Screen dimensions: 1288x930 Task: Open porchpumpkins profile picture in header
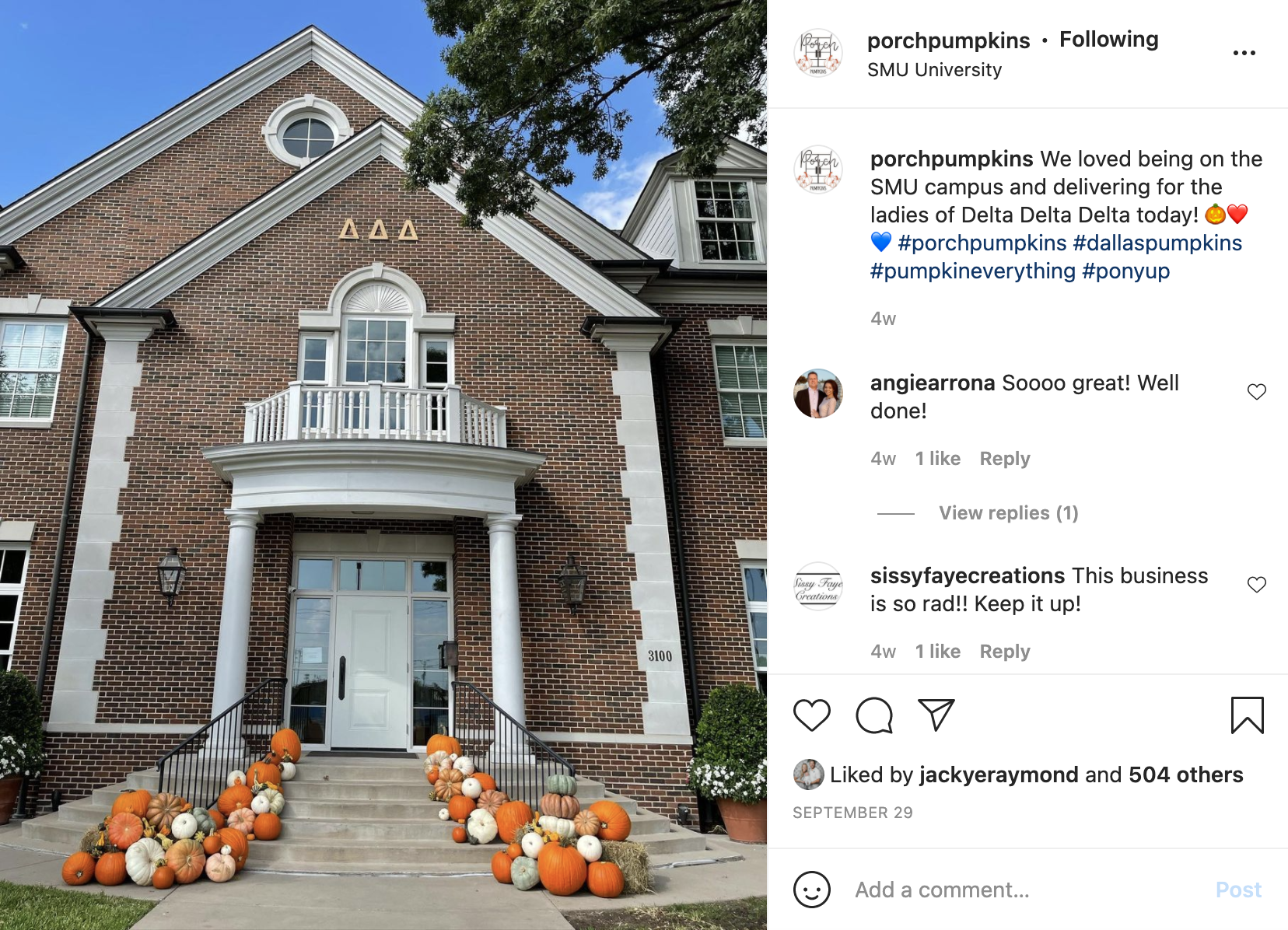click(817, 53)
